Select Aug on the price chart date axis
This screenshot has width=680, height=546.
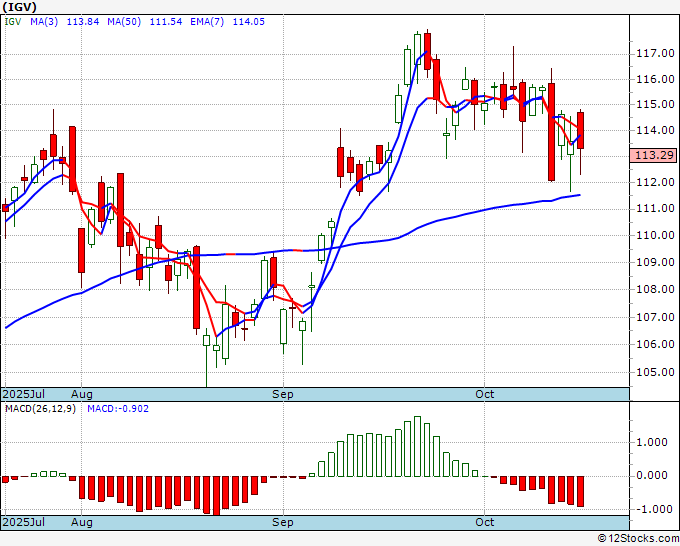(x=82, y=394)
